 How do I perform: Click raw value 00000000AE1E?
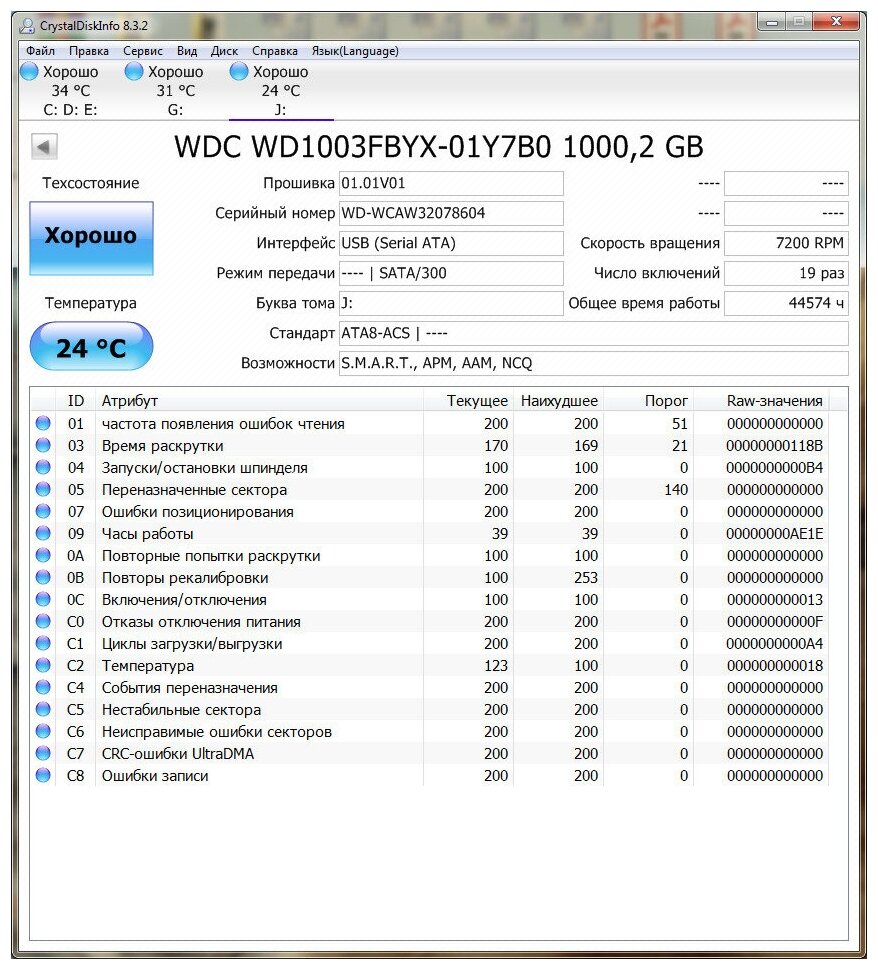point(775,533)
